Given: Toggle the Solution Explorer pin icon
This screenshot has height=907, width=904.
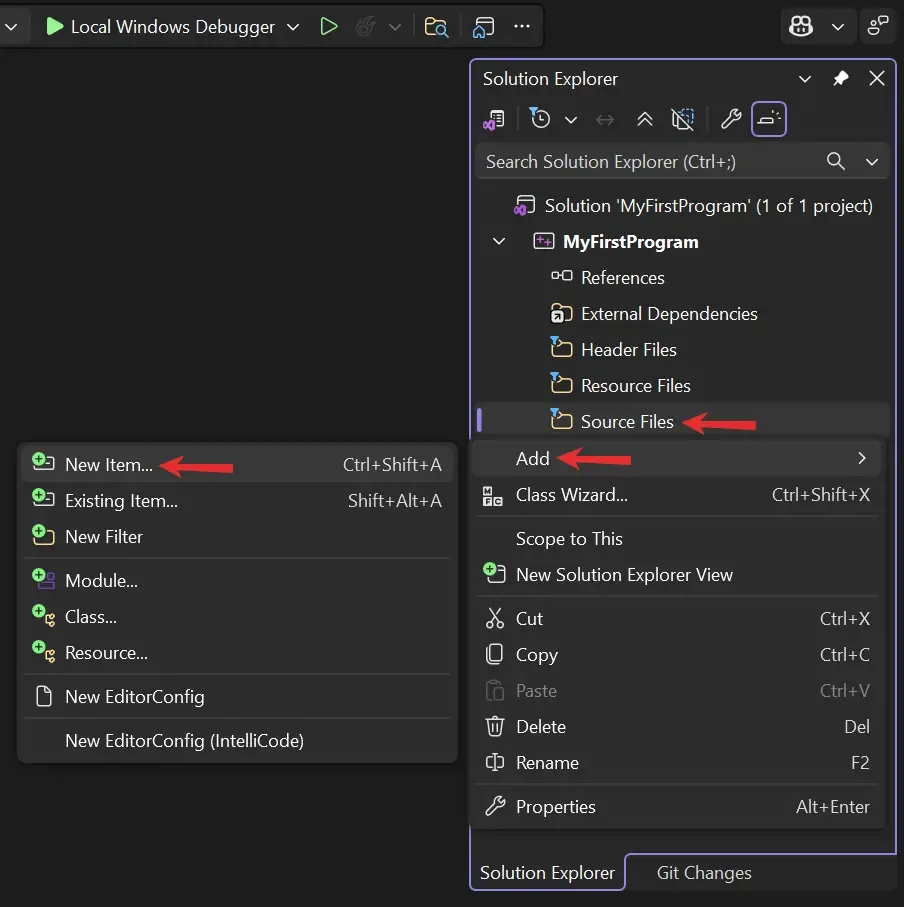Looking at the screenshot, I should (840, 78).
